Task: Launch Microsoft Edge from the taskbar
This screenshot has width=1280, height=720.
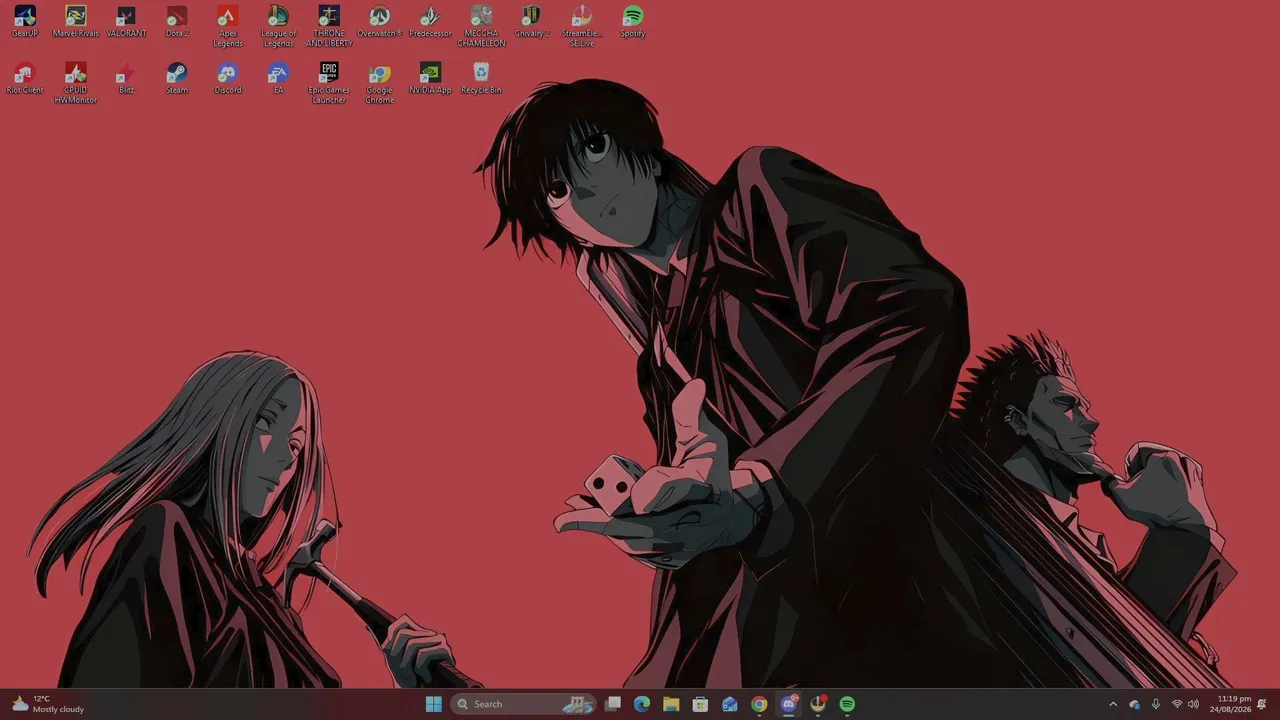Action: click(642, 704)
